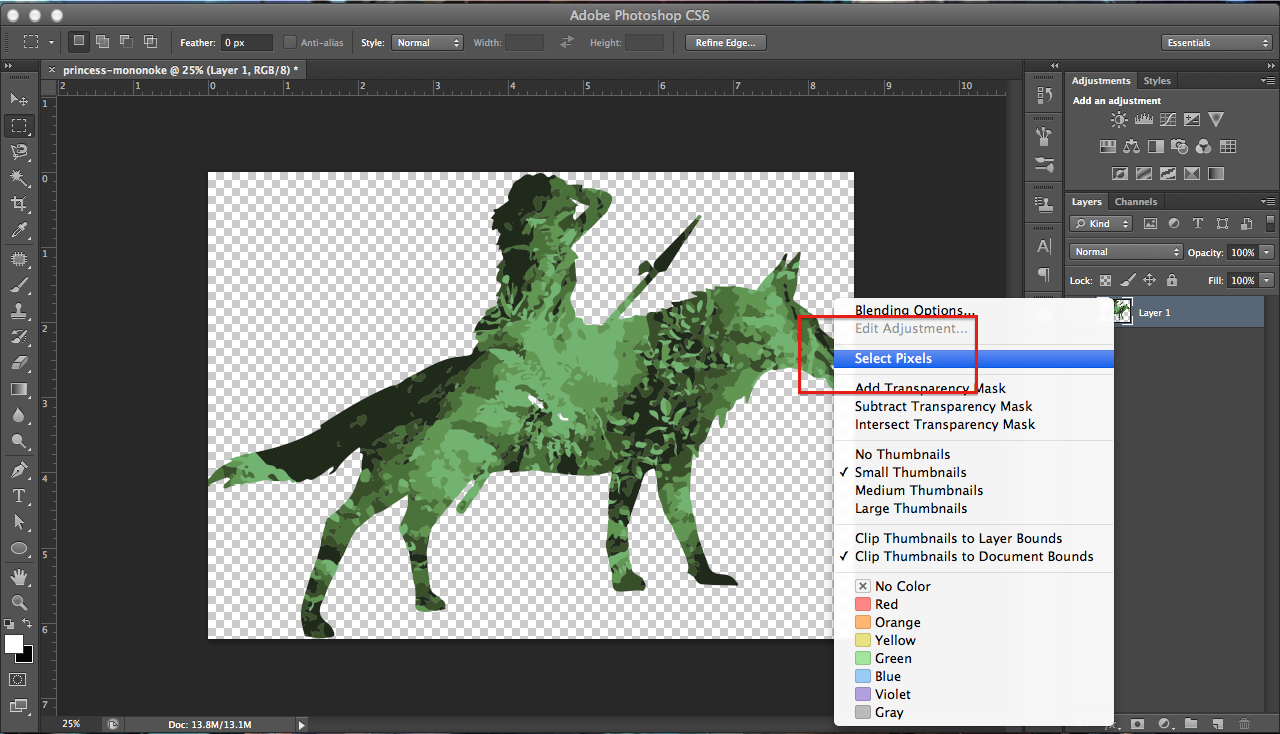Enable Subtract from selection mode
The width and height of the screenshot is (1280, 734).
(x=126, y=42)
